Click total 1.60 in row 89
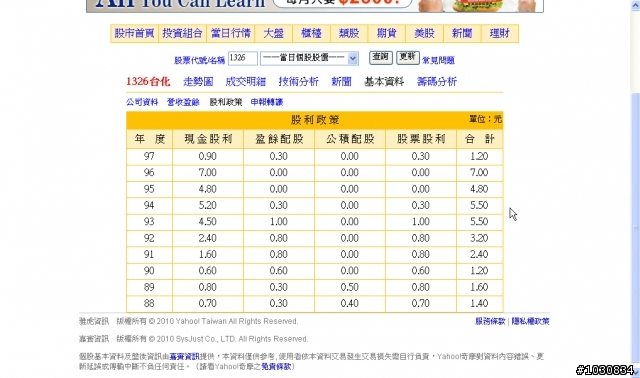Screen dimensions: 640x378 (479, 287)
